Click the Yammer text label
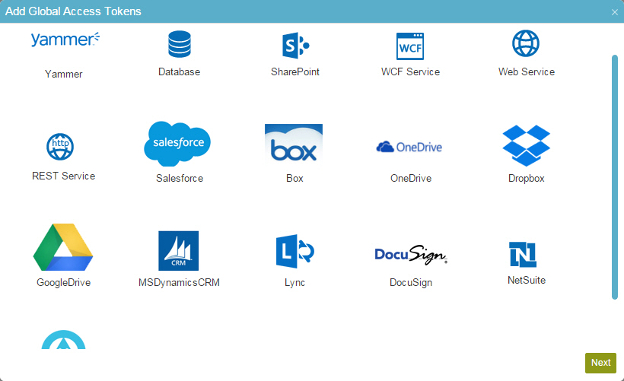The image size is (624, 381). click(x=64, y=74)
